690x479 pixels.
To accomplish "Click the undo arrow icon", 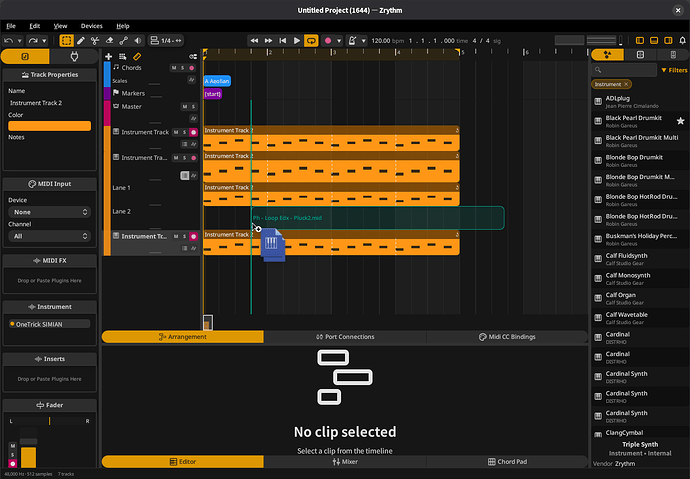I will coord(8,40).
